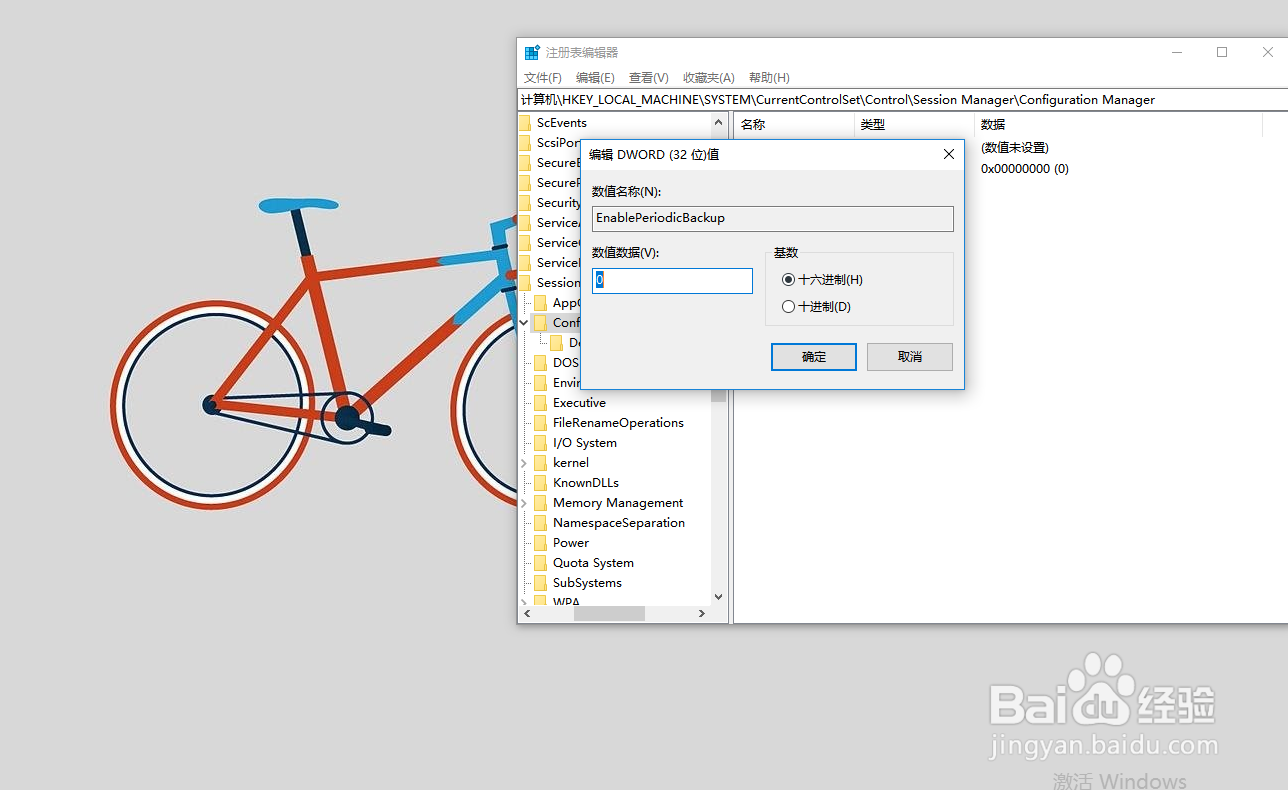Image resolution: width=1288 pixels, height=790 pixels.
Task: Click the Executive folder icon
Action: (541, 403)
